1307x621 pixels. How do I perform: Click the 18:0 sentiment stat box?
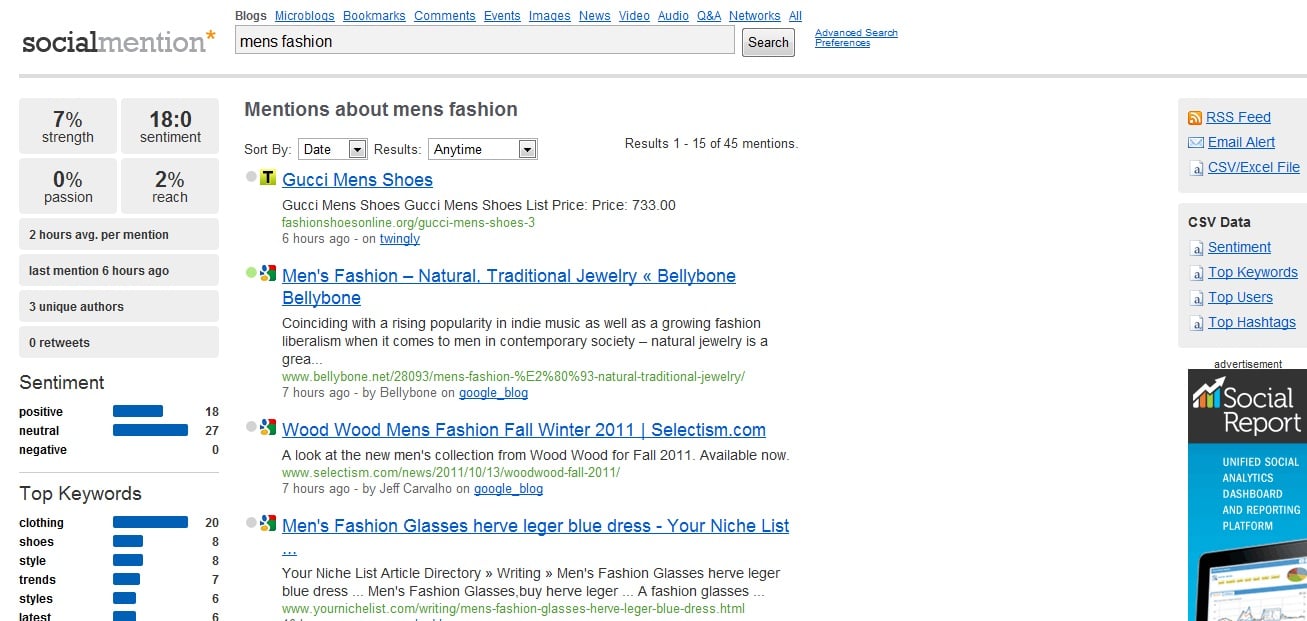[x=170, y=126]
